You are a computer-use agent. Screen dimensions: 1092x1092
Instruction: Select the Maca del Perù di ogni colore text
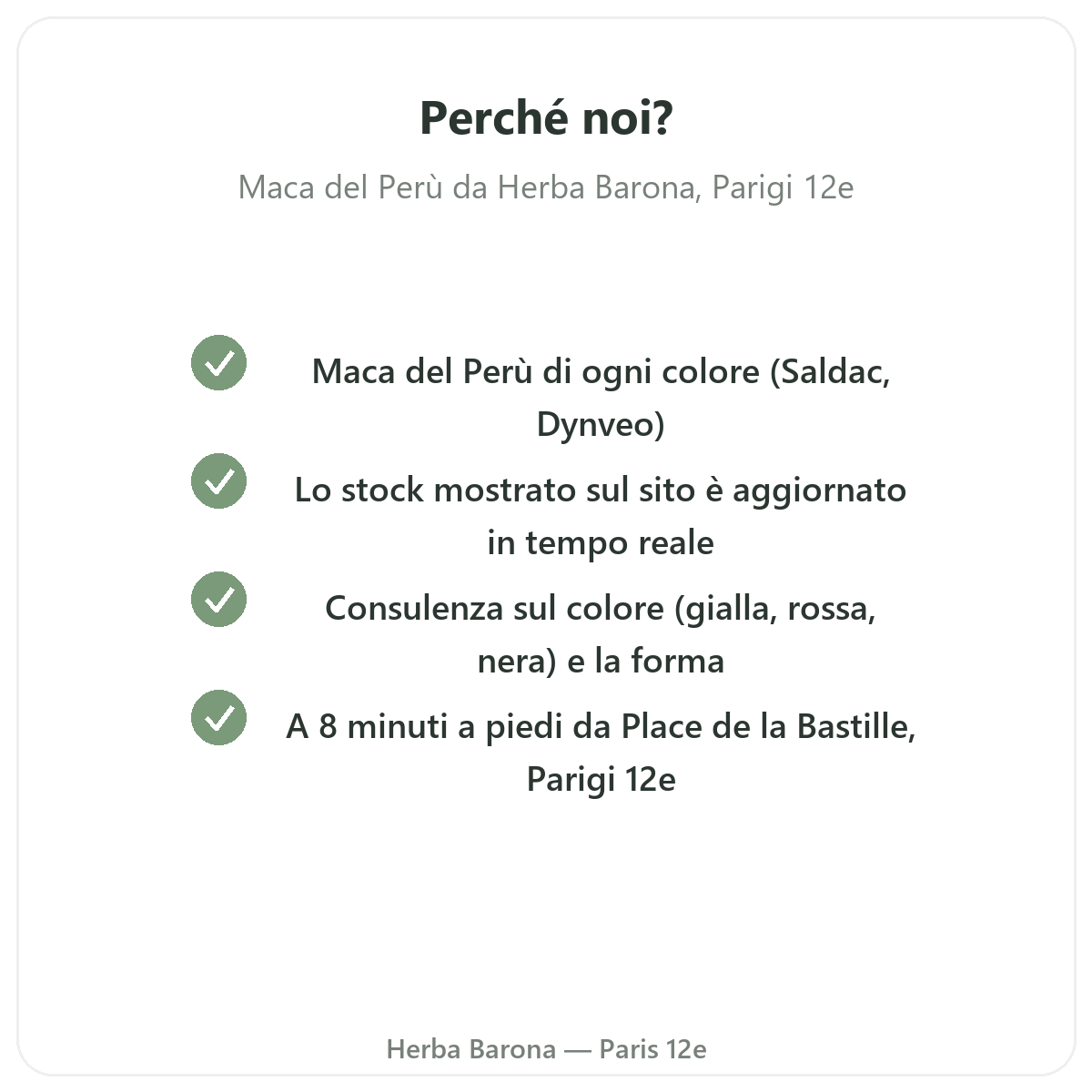click(x=535, y=371)
